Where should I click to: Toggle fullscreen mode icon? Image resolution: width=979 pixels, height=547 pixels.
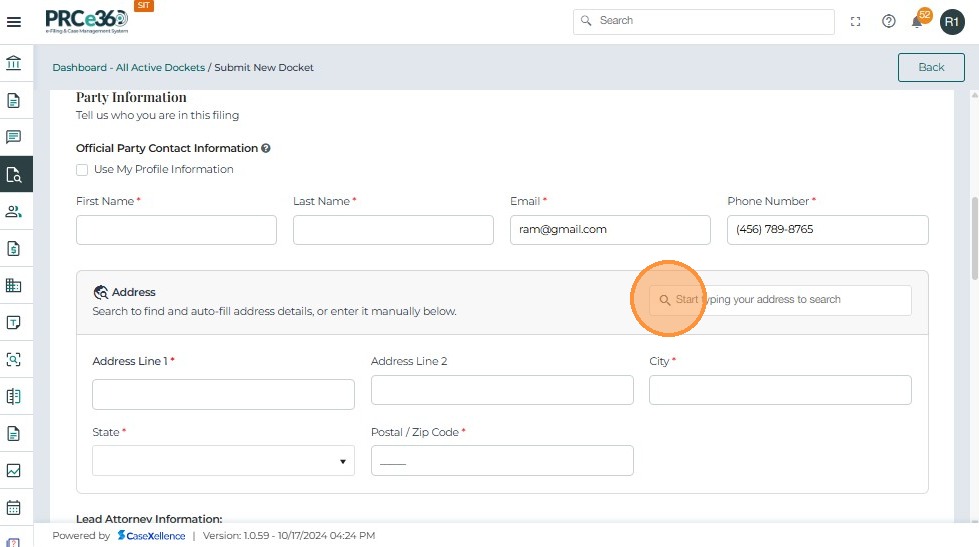tap(856, 21)
